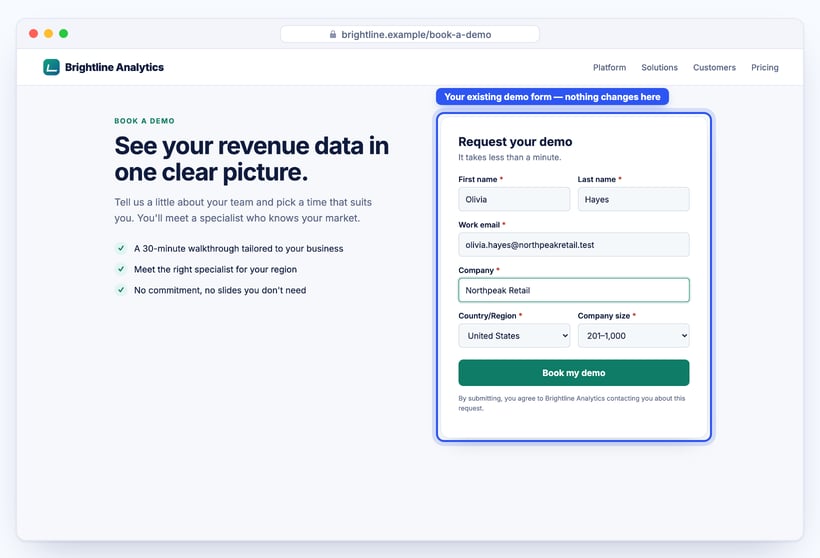Click the 'Country/Region' field label

click(487, 316)
